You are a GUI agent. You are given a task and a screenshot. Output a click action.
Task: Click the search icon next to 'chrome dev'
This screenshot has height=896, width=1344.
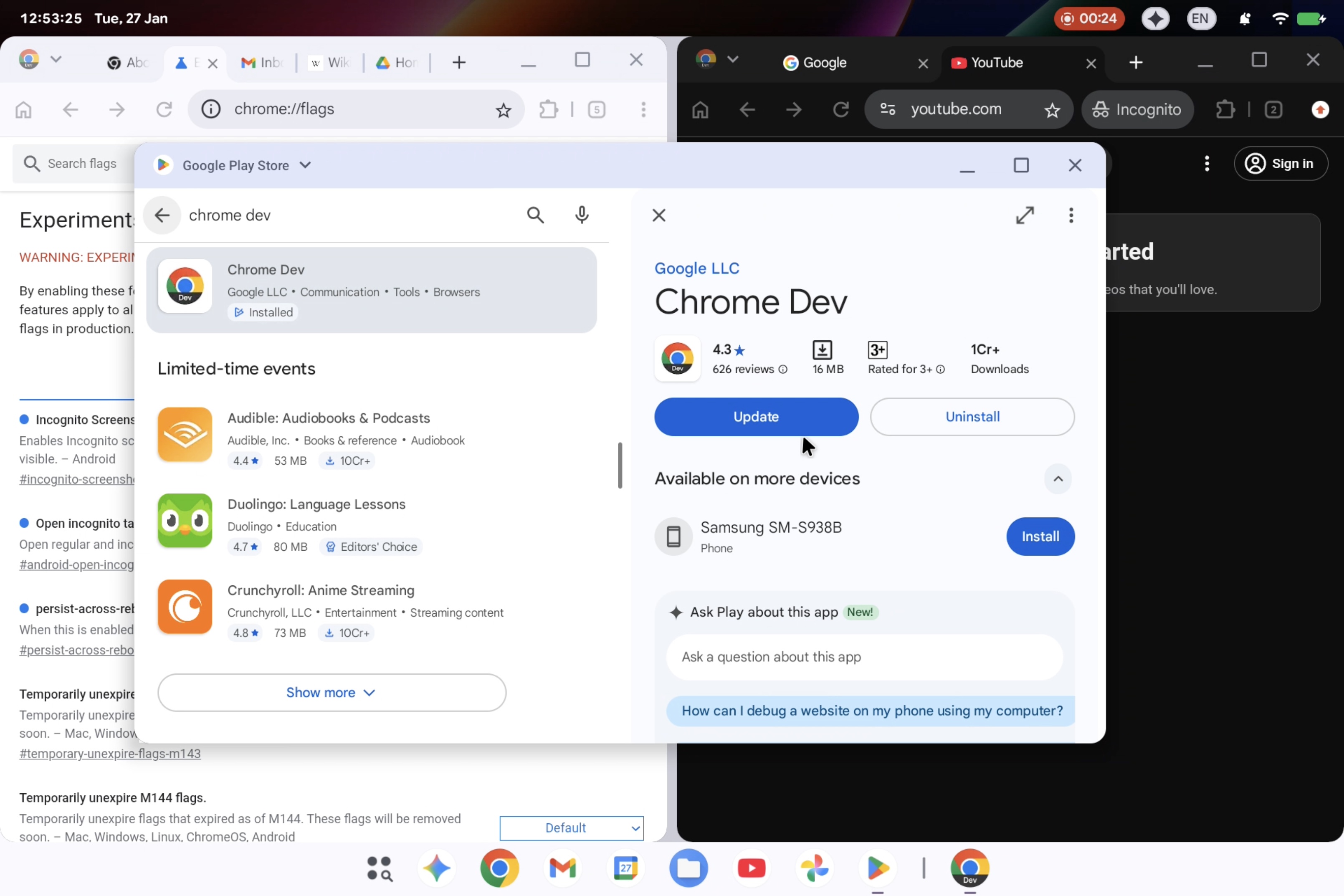click(x=535, y=215)
